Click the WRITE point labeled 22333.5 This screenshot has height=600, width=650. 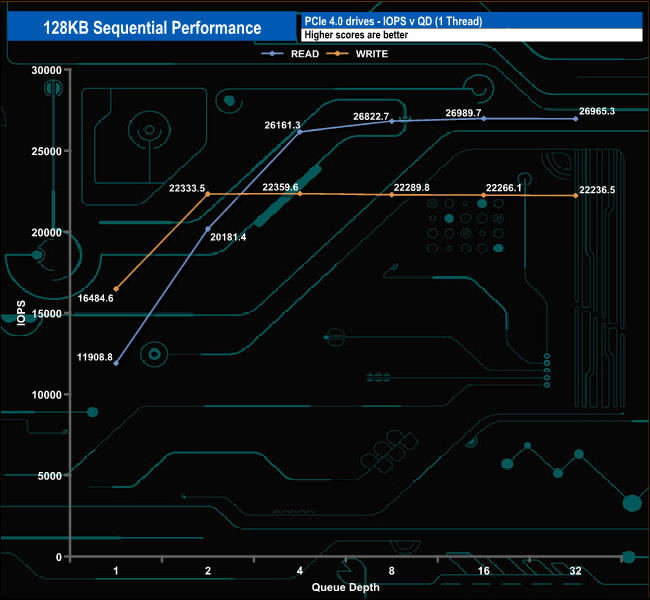(208, 194)
